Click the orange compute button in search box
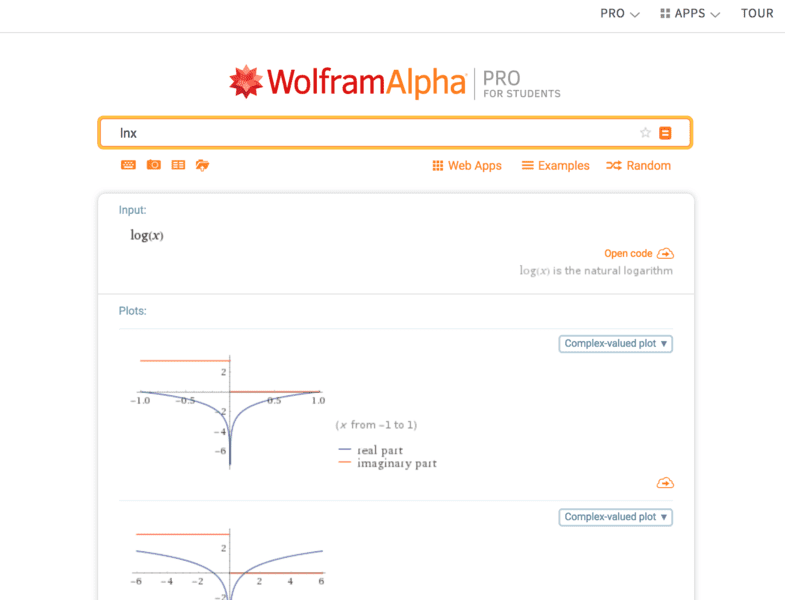The width and height of the screenshot is (785, 600). click(x=665, y=133)
